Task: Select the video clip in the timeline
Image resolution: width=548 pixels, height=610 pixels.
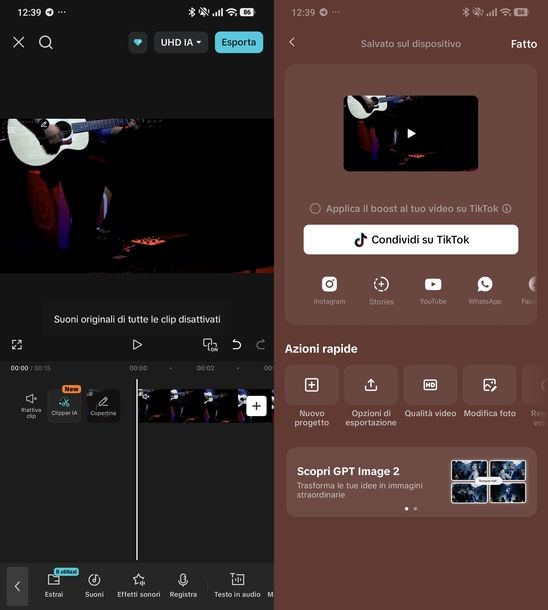Action: pos(193,405)
